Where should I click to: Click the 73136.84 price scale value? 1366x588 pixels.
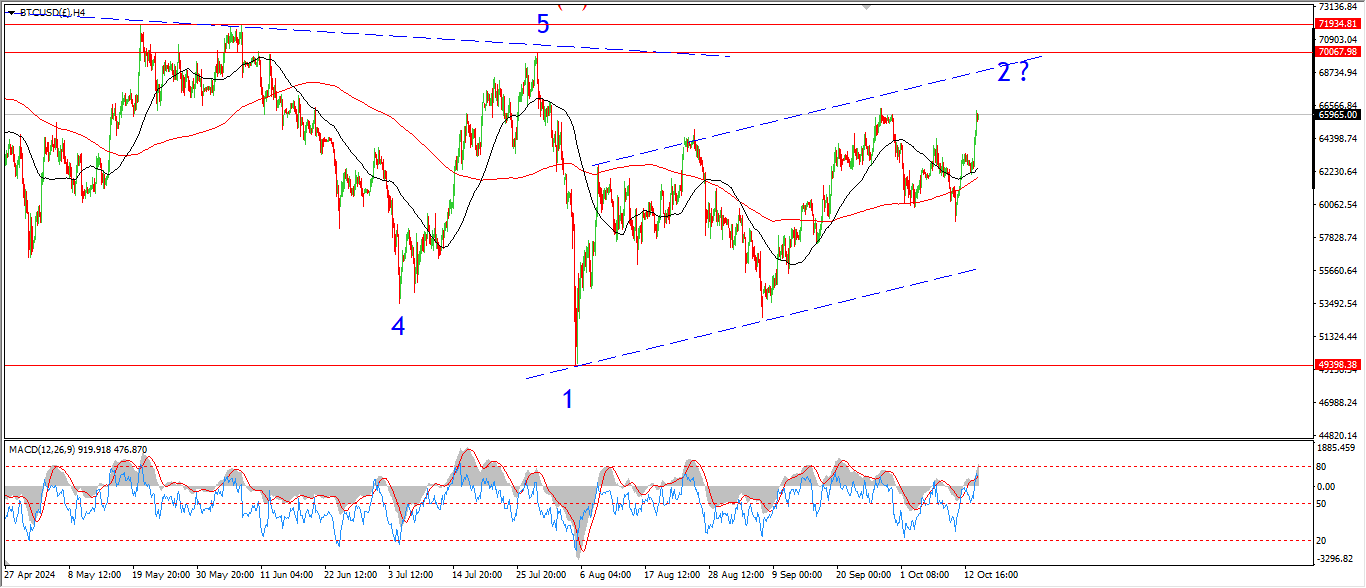tap(1339, 7)
